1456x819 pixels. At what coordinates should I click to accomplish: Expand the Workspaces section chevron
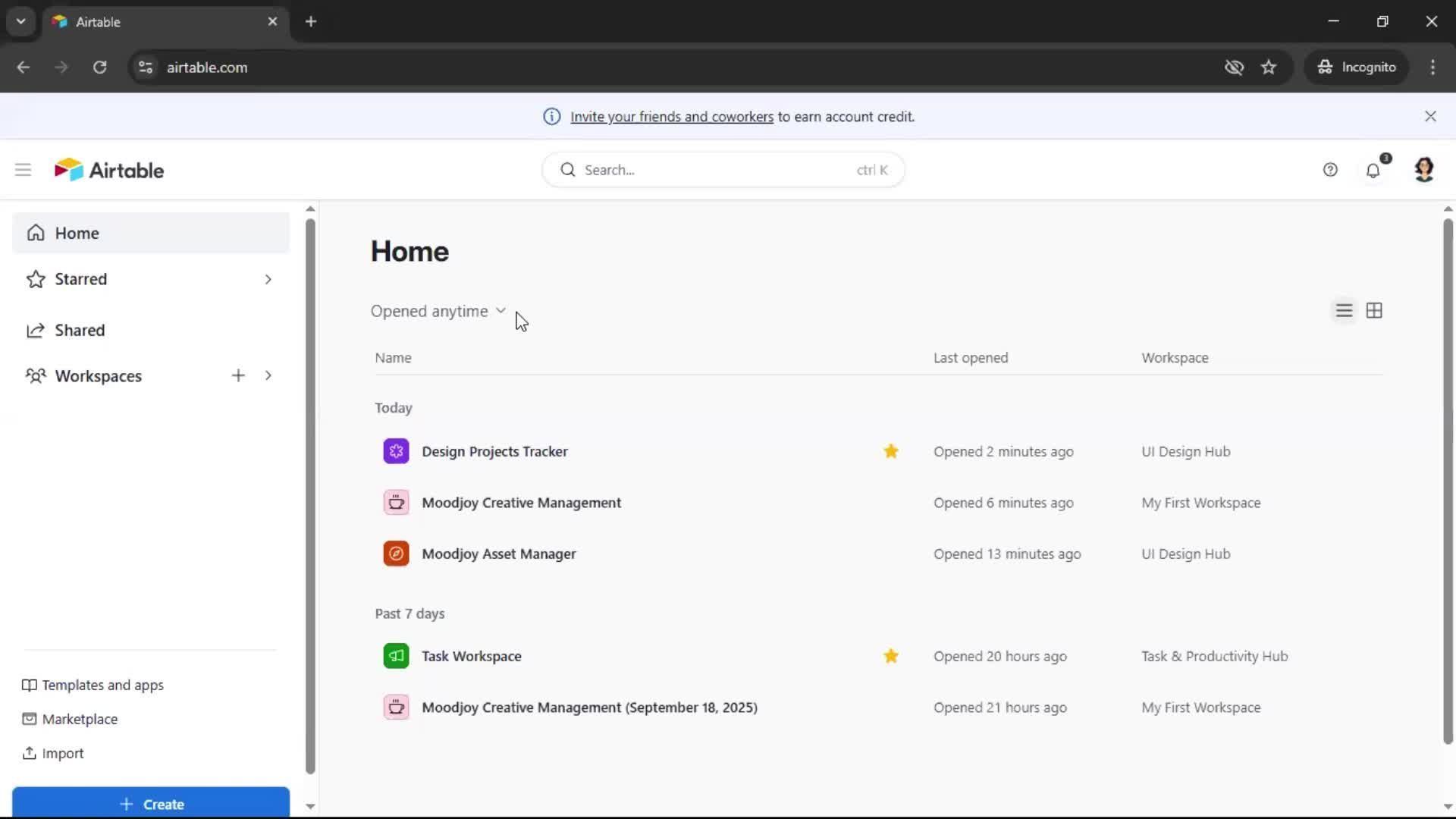pos(268,376)
